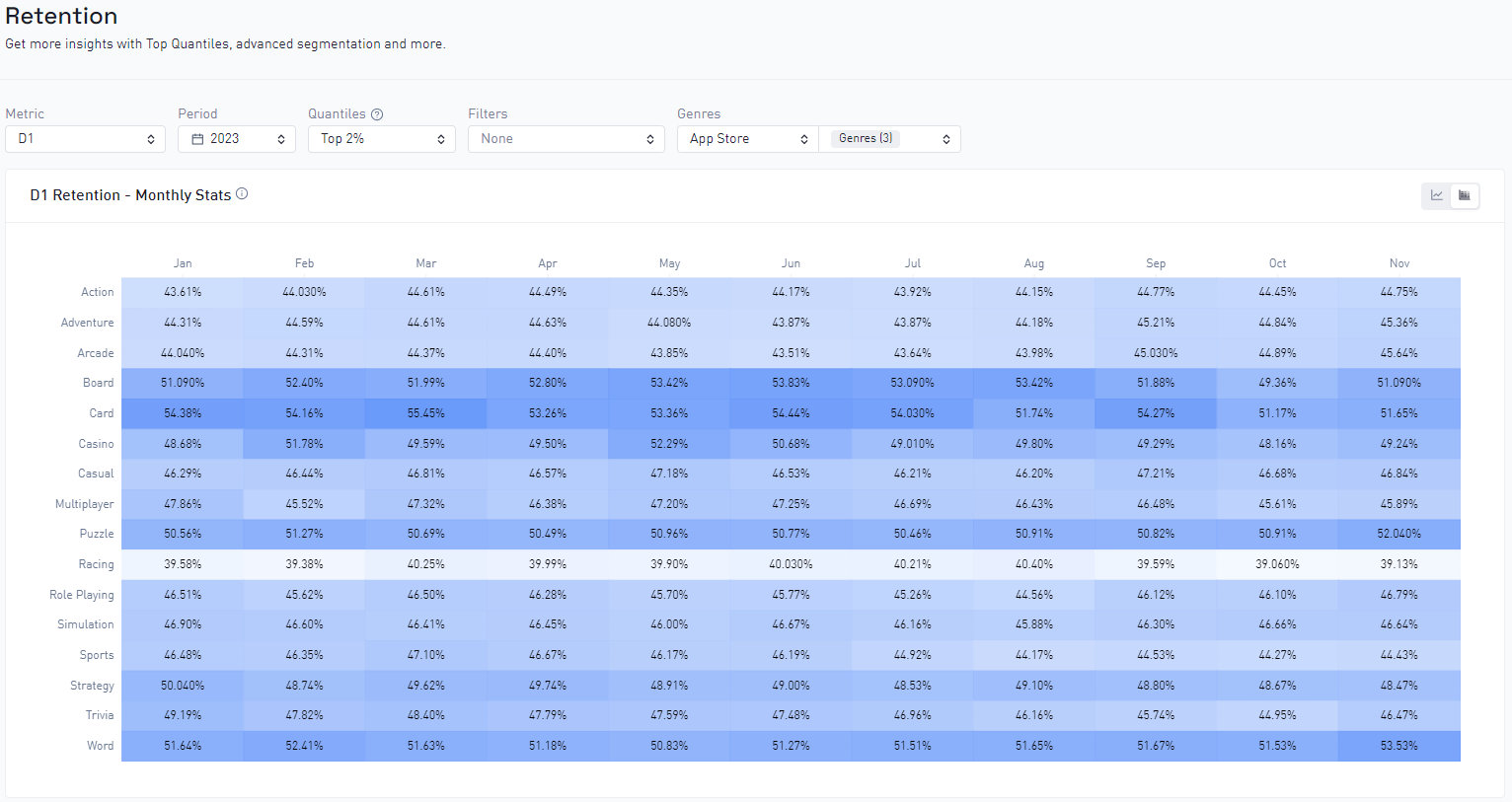Click the Adventure row label
The width and height of the screenshot is (1512, 802).
(x=88, y=323)
